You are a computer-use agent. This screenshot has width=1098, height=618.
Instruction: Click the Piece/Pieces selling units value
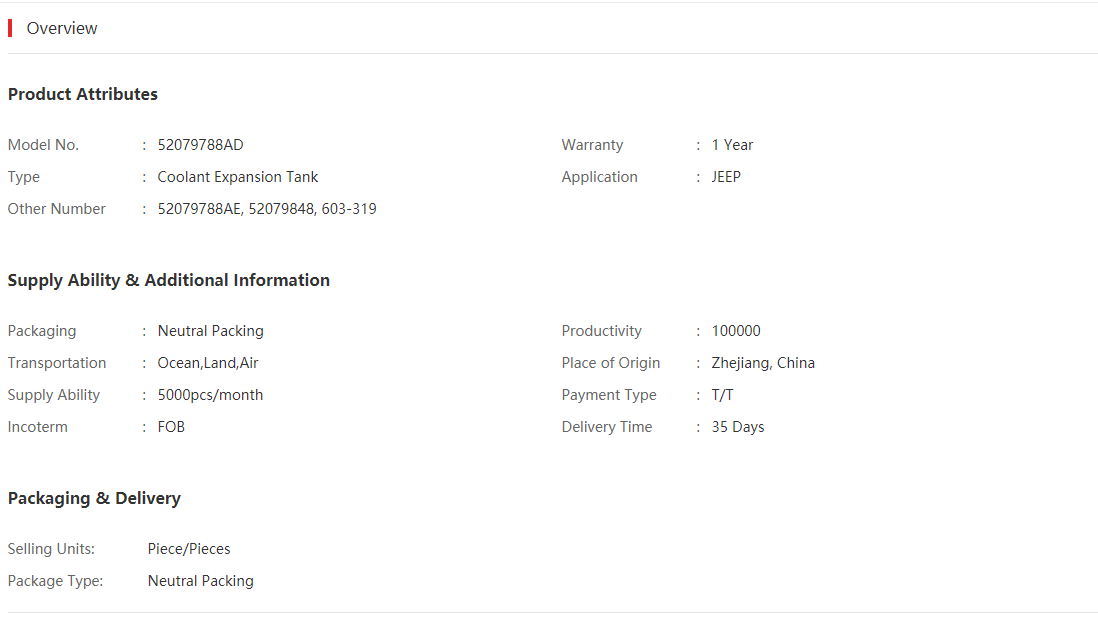188,549
